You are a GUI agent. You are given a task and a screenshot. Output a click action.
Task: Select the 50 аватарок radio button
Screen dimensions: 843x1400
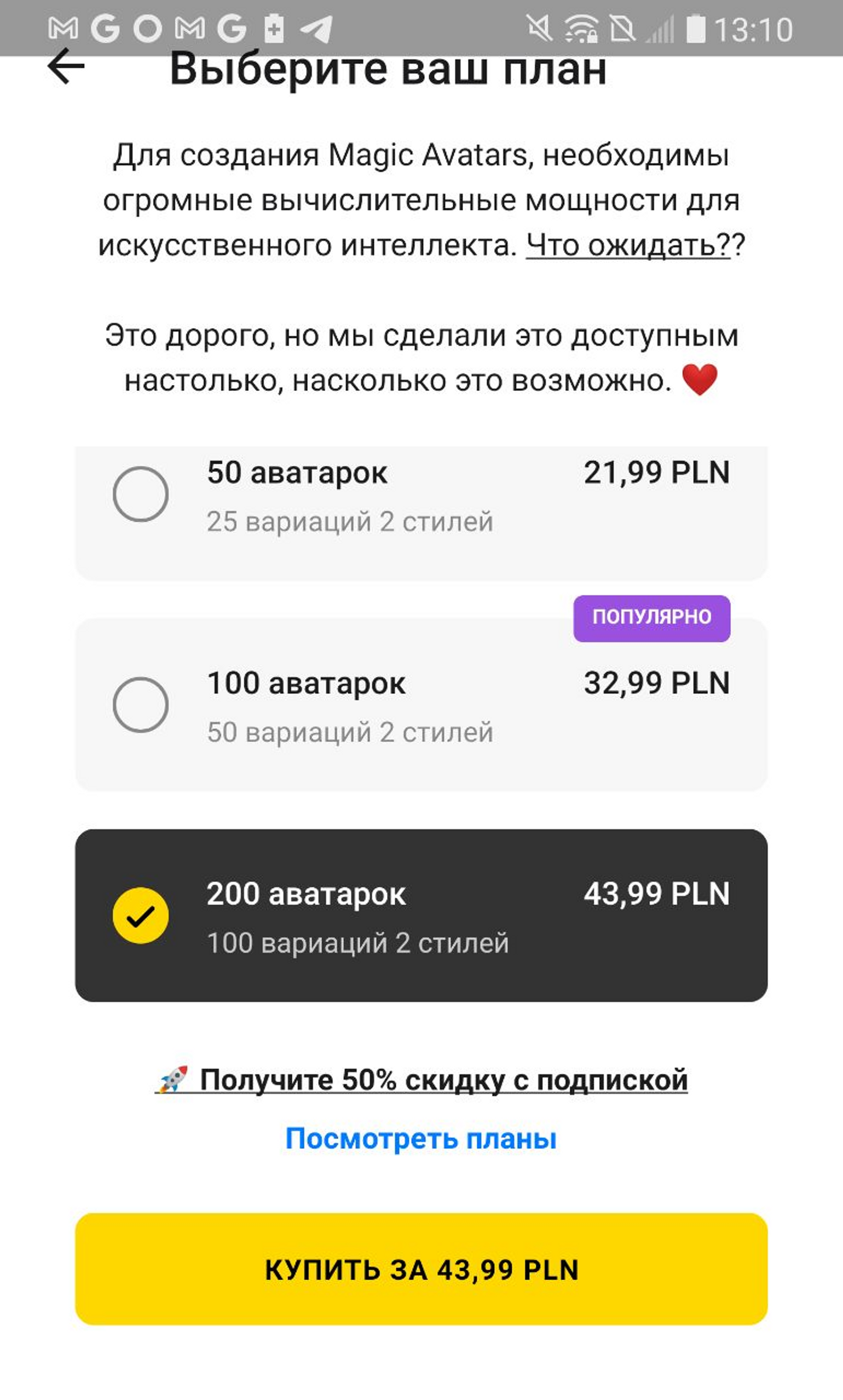pyautogui.click(x=140, y=494)
